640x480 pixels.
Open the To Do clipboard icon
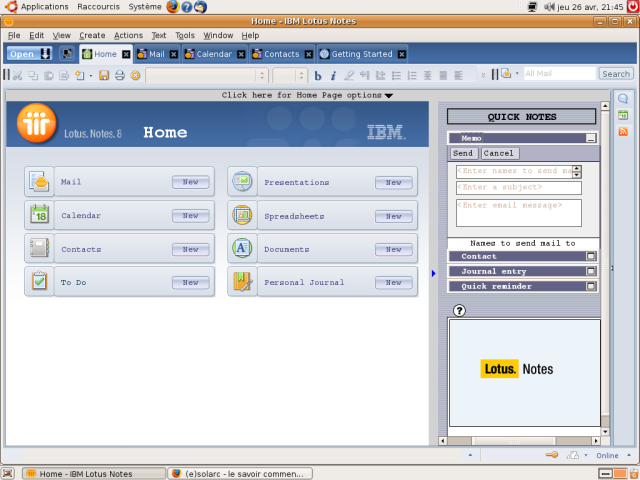click(x=39, y=282)
